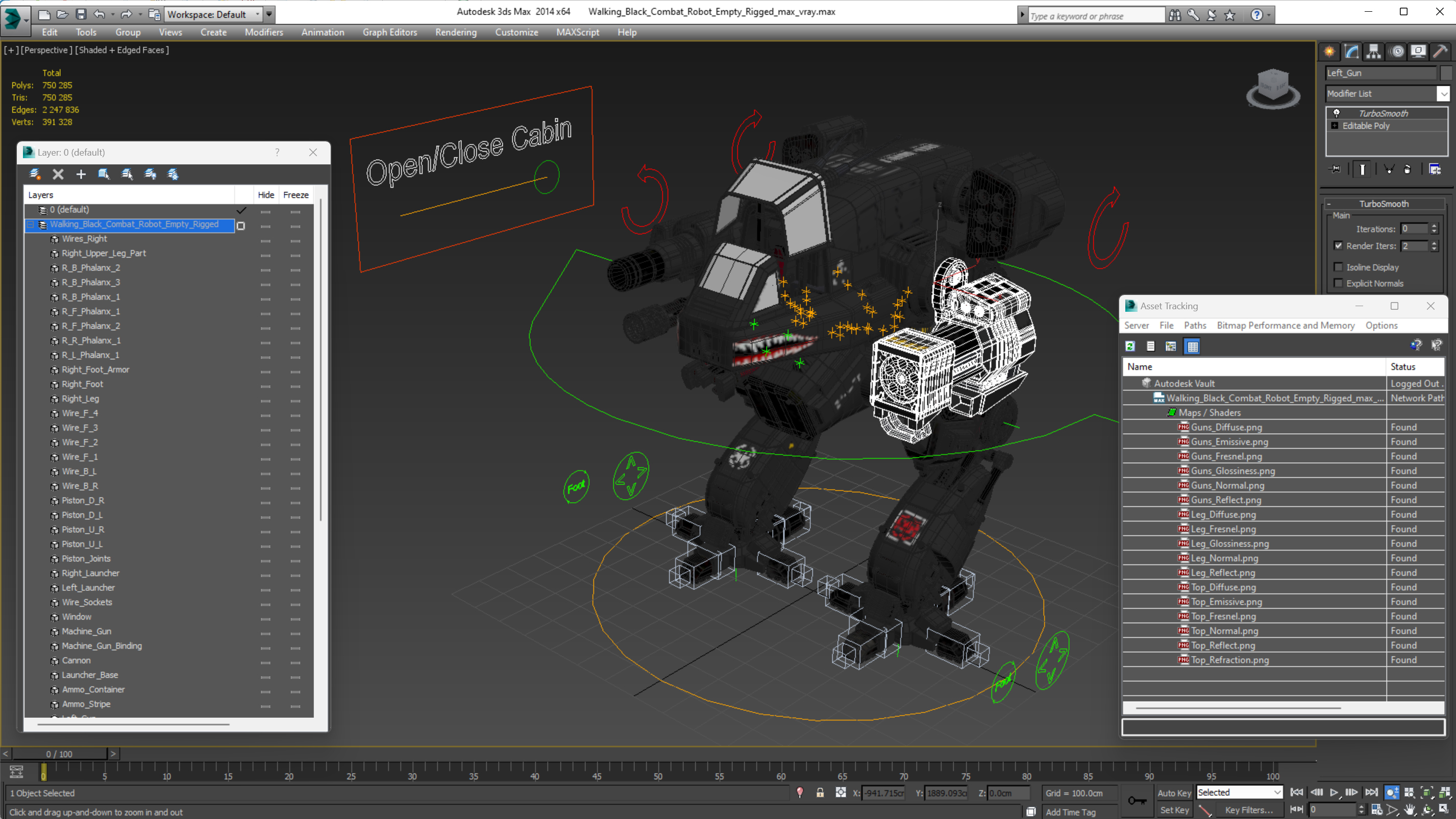1456x819 pixels.
Task: Click Set Keys large key icon
Action: click(x=1137, y=800)
